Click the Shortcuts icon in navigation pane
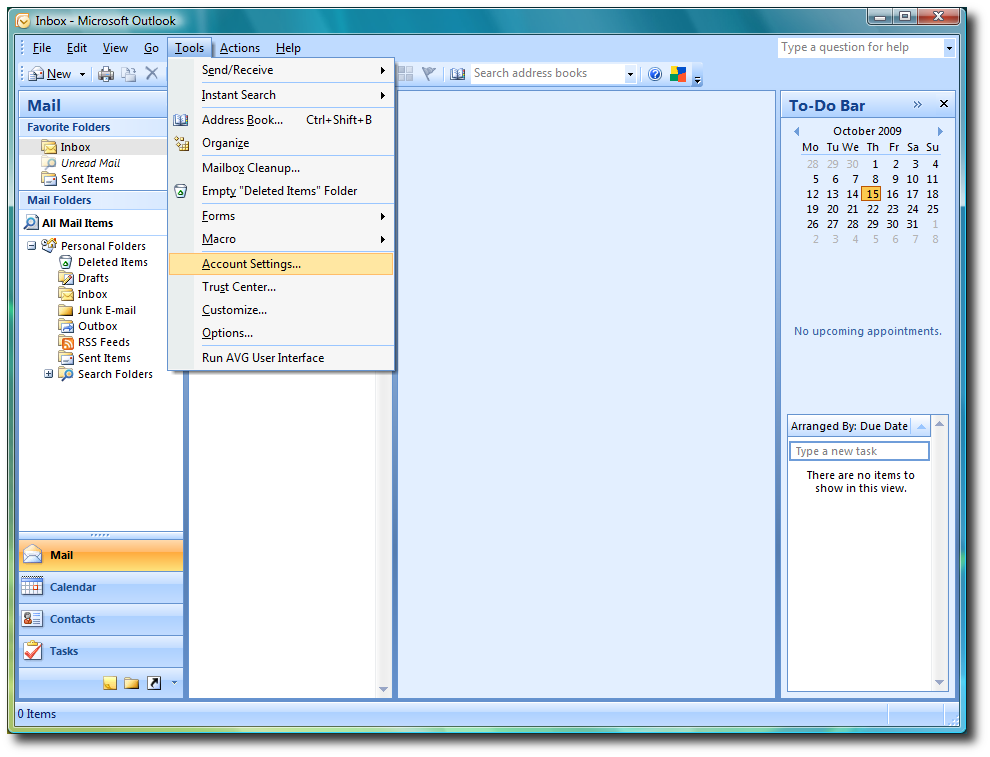Screen dimensions: 990x757 [154, 682]
